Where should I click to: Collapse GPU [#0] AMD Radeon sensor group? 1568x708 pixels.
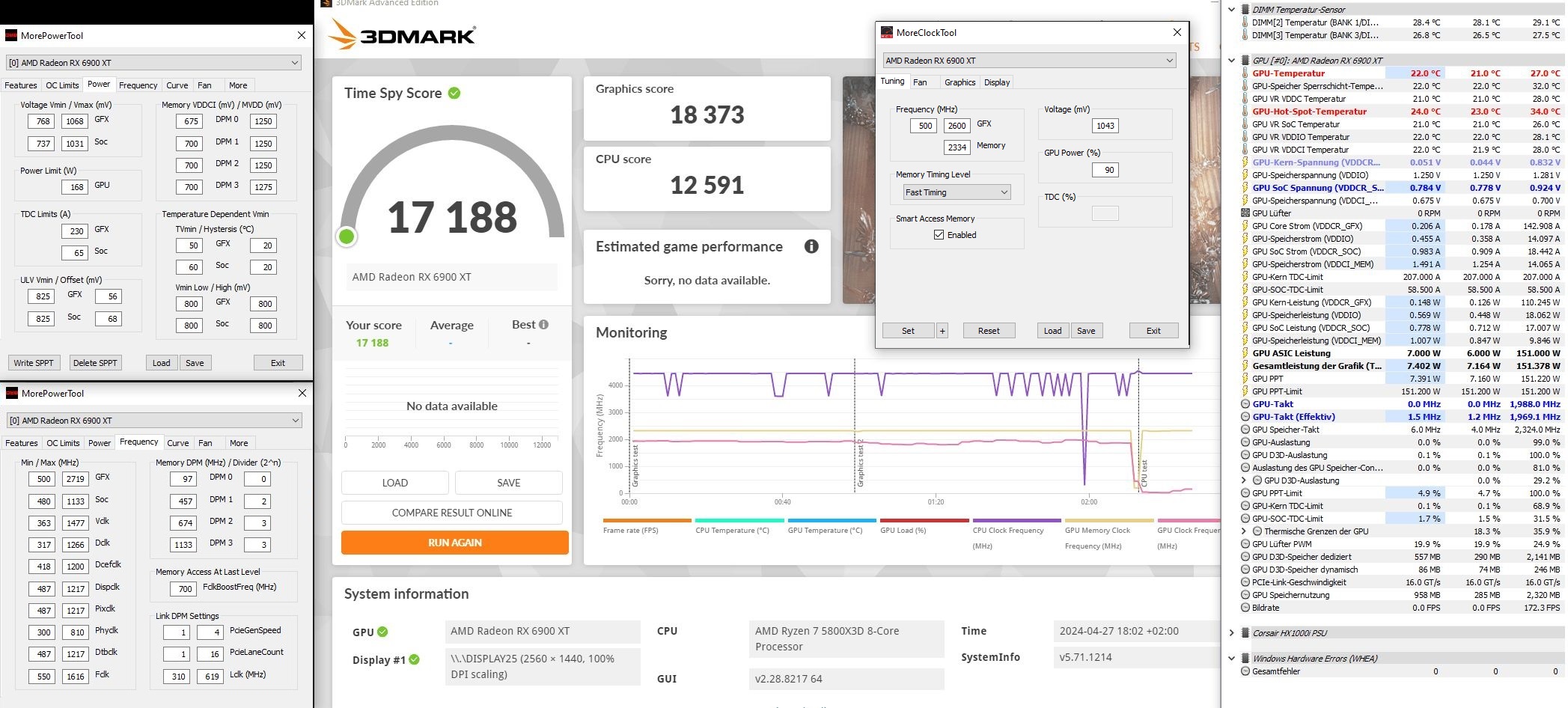[x=1232, y=61]
